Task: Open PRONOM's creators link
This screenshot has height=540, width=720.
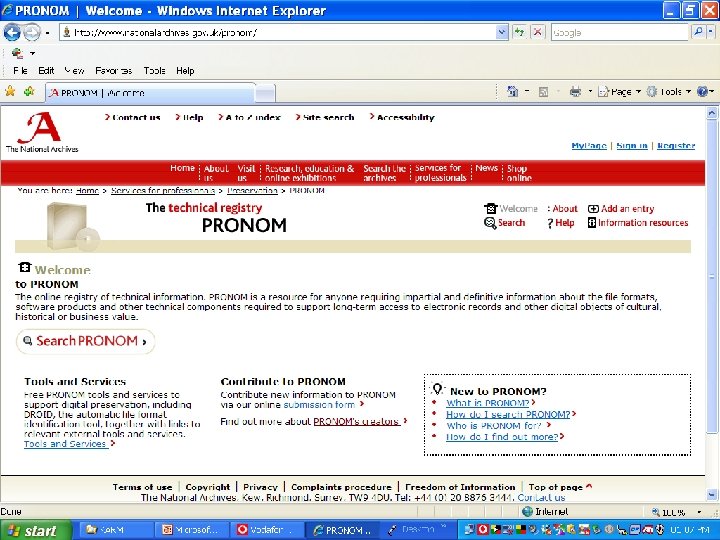Action: [x=356, y=422]
